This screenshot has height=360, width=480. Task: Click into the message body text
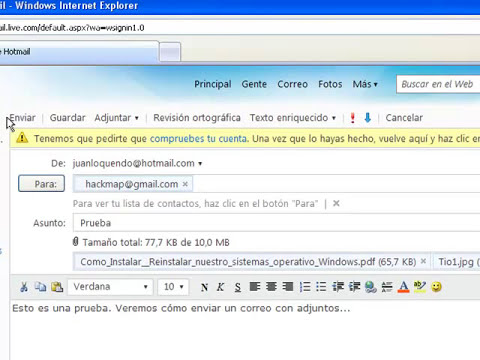(x=181, y=308)
